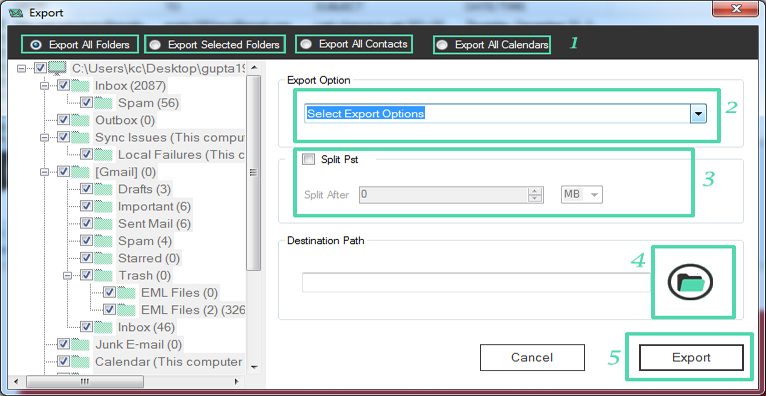766x396 pixels.
Task: Uncheck the Sync Issues checkbox
Action: point(64,138)
